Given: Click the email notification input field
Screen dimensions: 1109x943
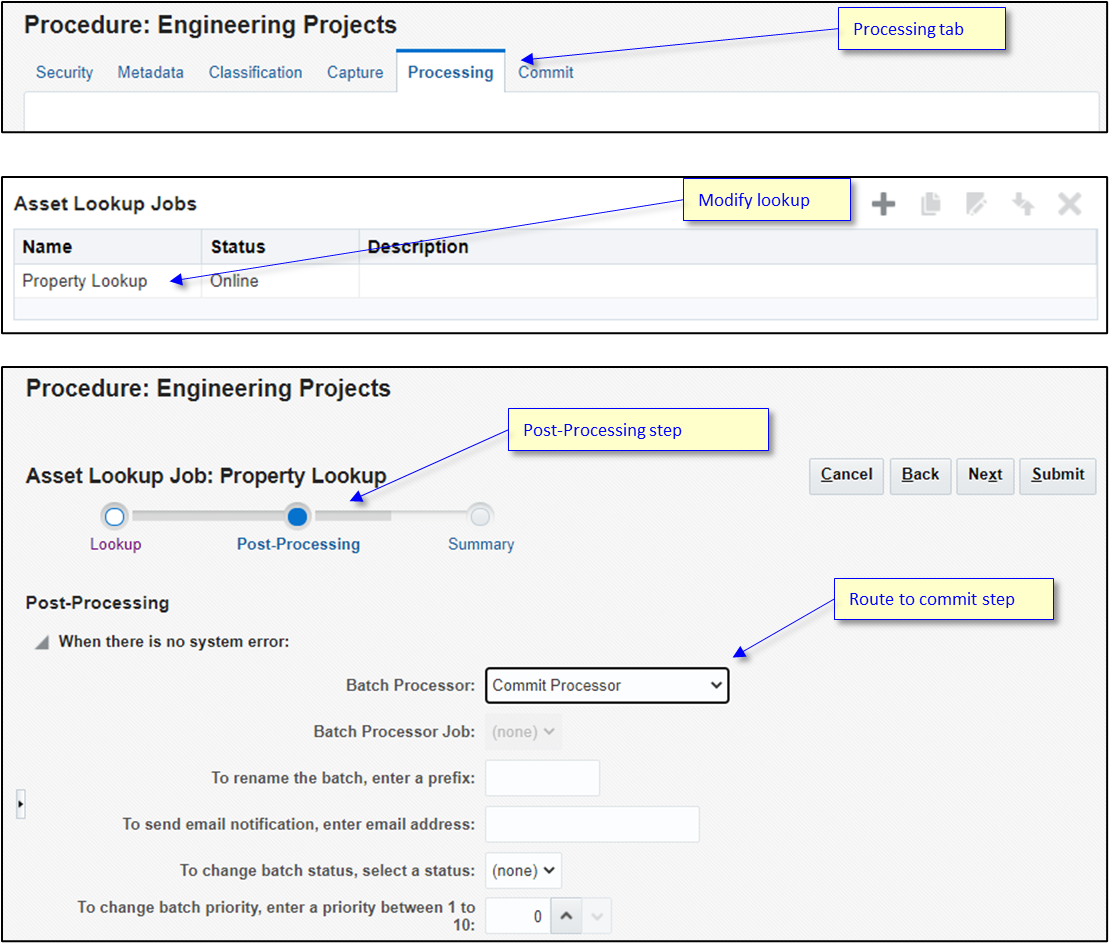Looking at the screenshot, I should pos(591,824).
